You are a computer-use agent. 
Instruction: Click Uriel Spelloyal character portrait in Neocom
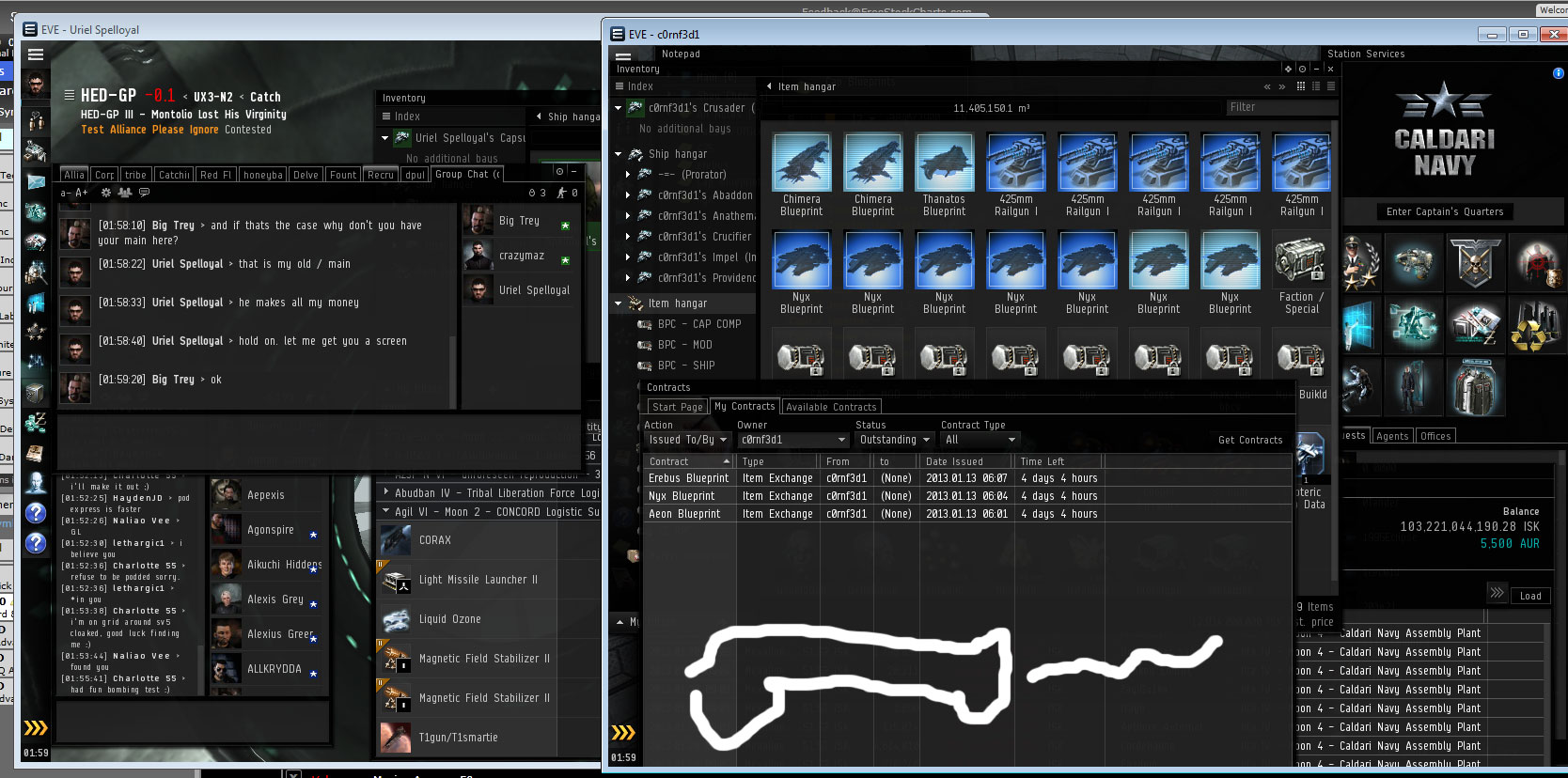36,85
